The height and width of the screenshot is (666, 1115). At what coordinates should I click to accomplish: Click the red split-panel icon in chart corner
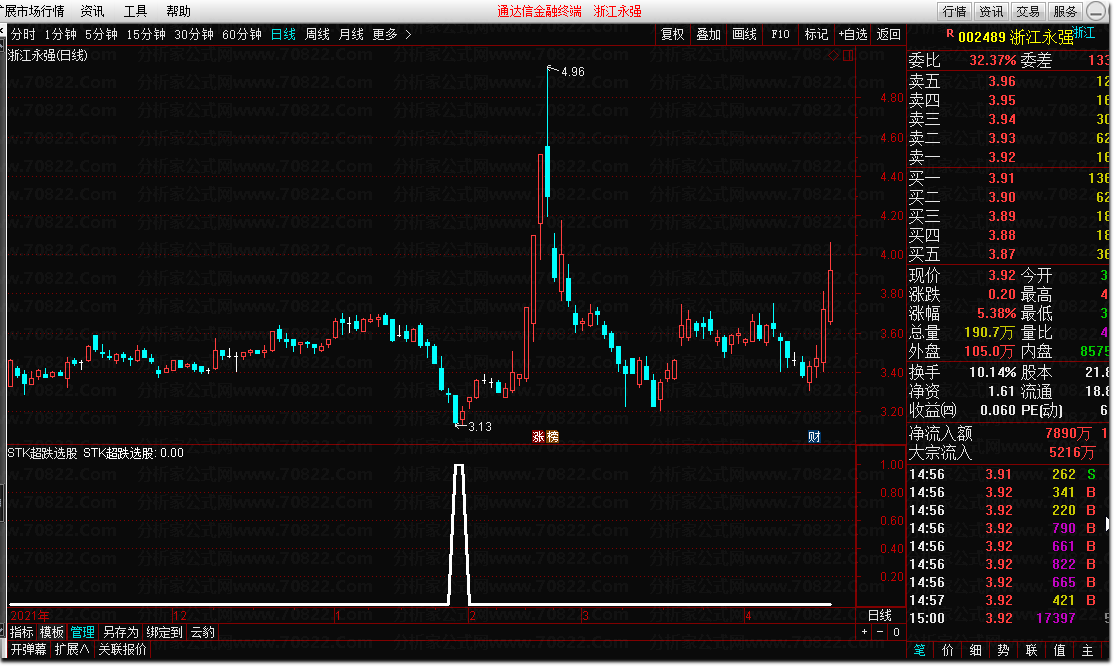point(848,55)
